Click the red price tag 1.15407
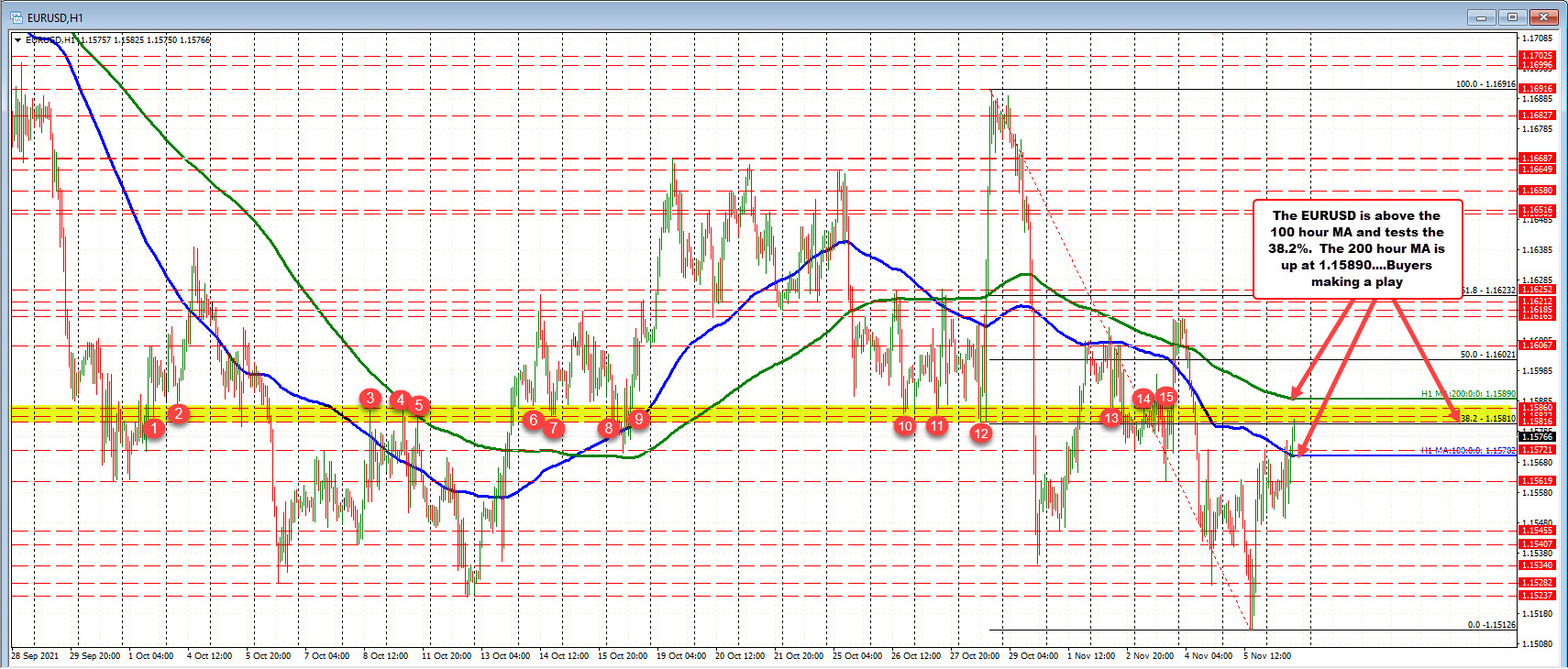The width and height of the screenshot is (1568, 669). pyautogui.click(x=1538, y=544)
